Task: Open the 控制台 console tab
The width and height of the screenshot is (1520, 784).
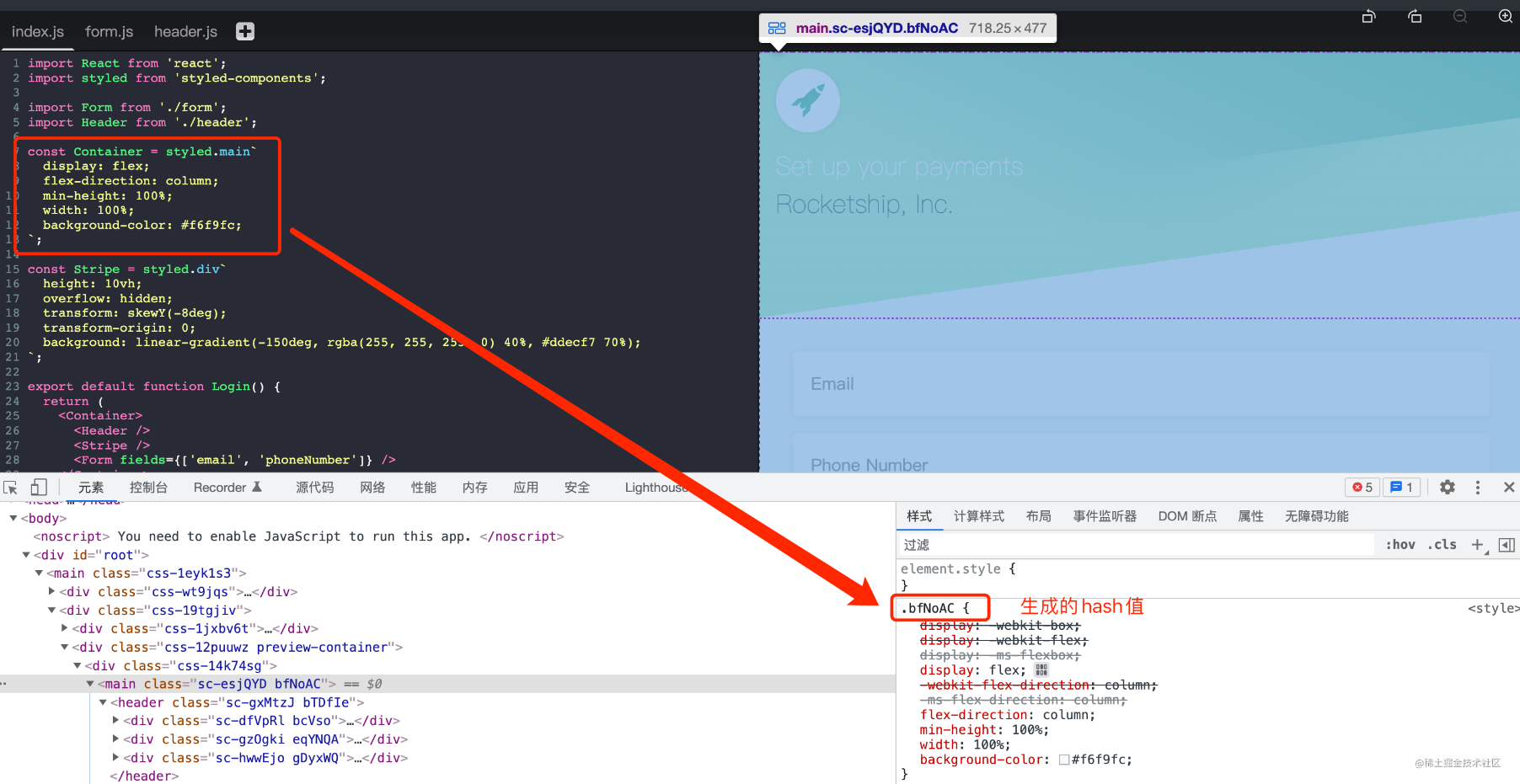Action: 148,488
